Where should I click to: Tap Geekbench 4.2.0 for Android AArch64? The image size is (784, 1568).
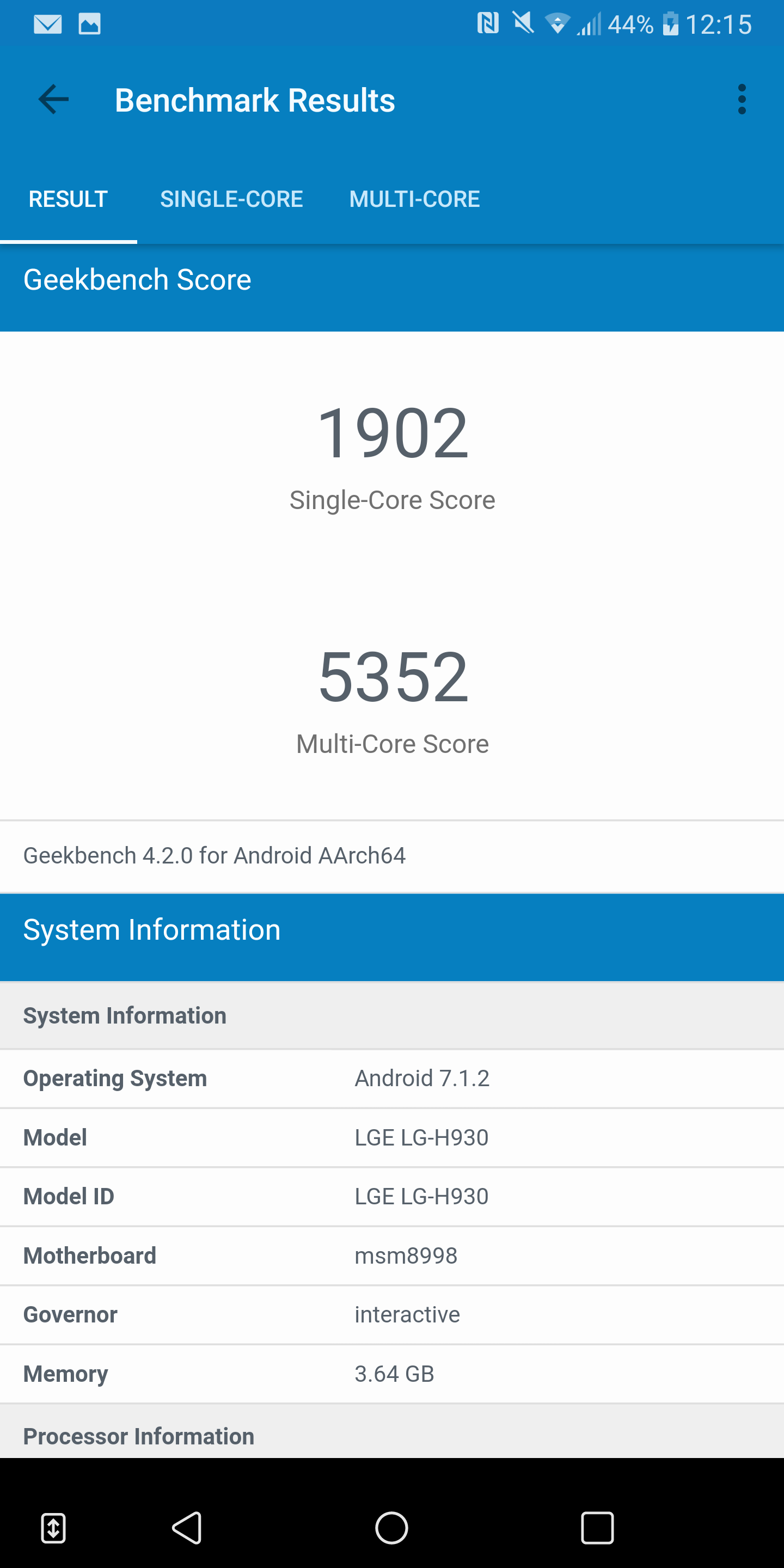point(215,855)
